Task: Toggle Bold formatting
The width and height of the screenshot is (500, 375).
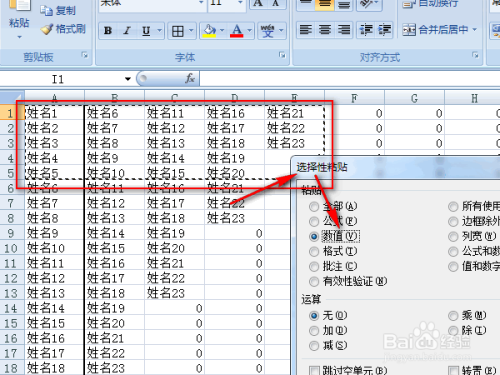Action: pyautogui.click(x=108, y=31)
